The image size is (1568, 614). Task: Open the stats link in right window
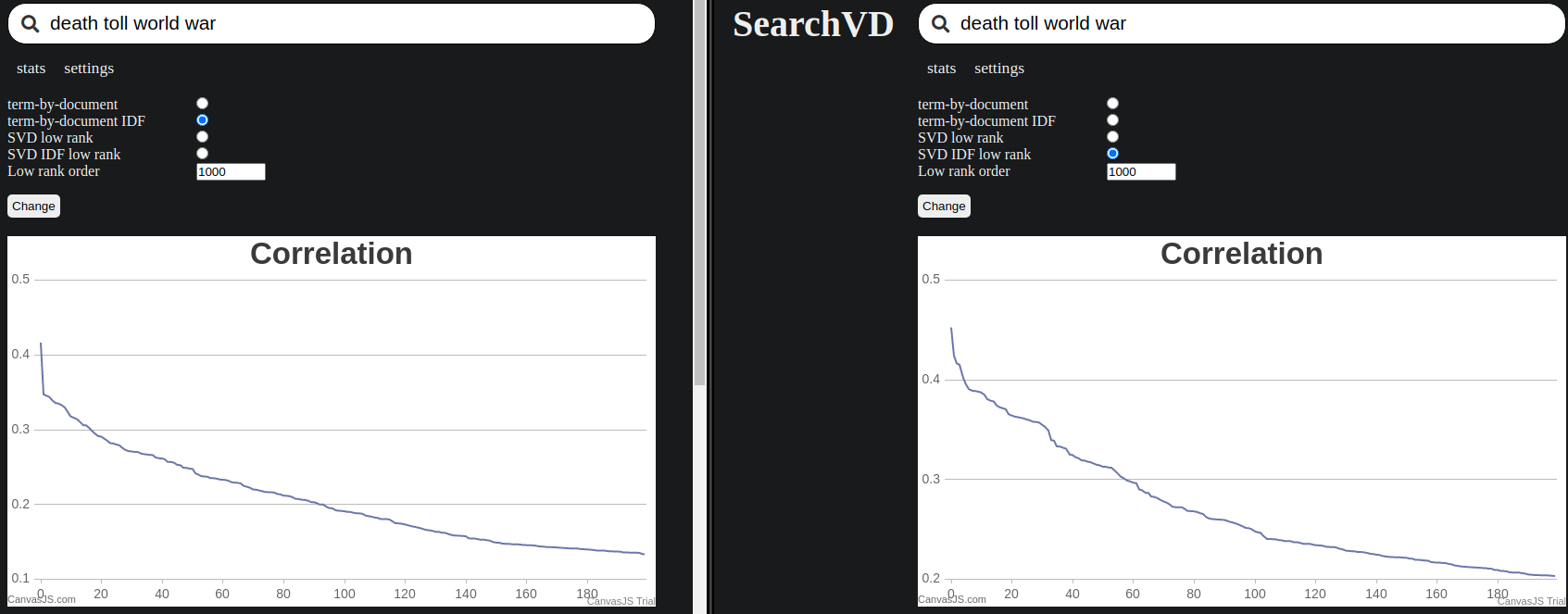pos(941,69)
